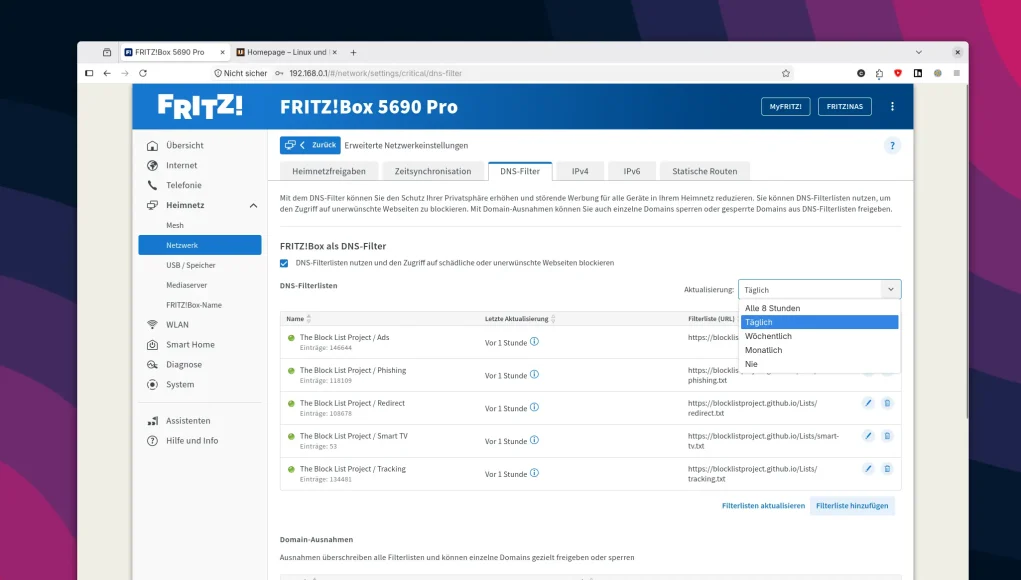
Task: Click the Internet globe icon
Action: pyautogui.click(x=152, y=165)
